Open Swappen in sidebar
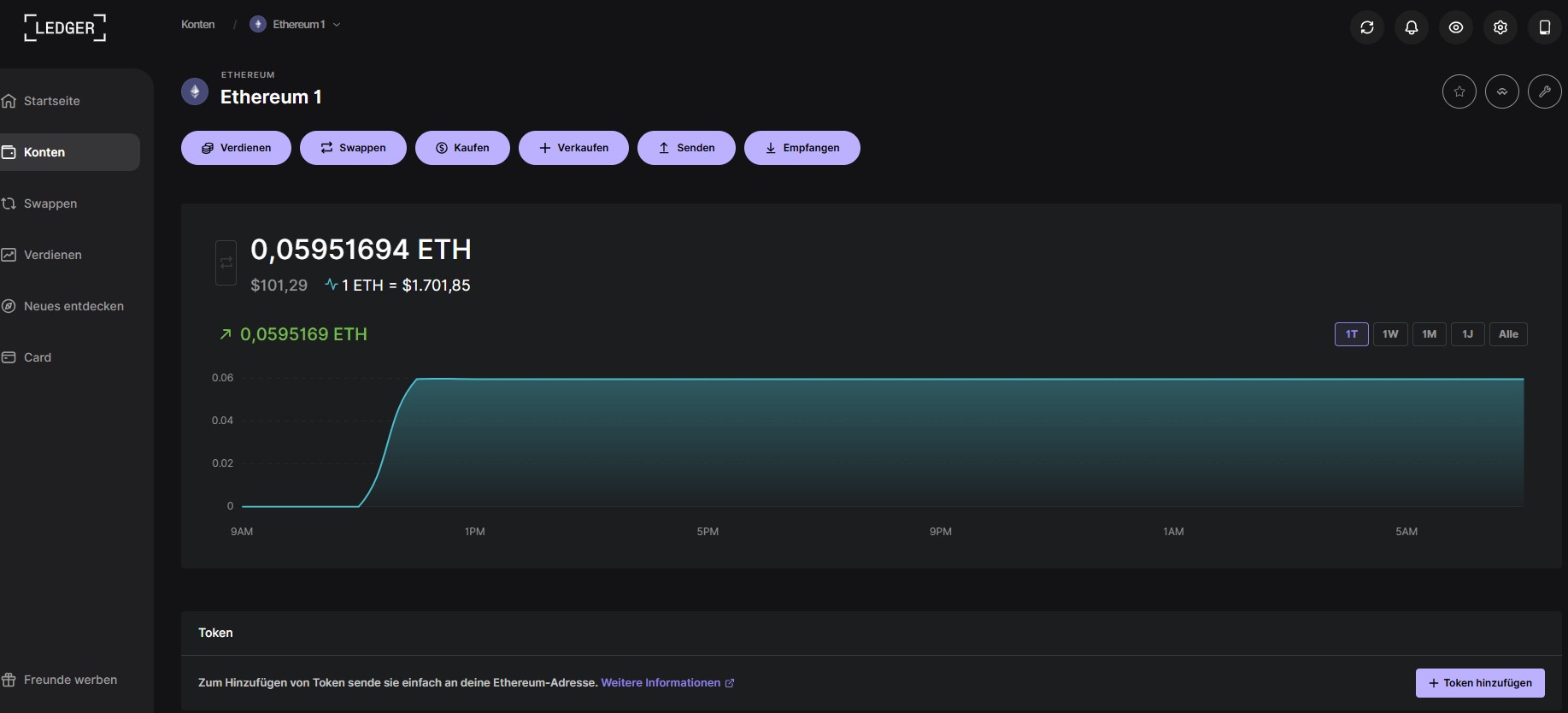The image size is (1568, 713). tap(70, 203)
